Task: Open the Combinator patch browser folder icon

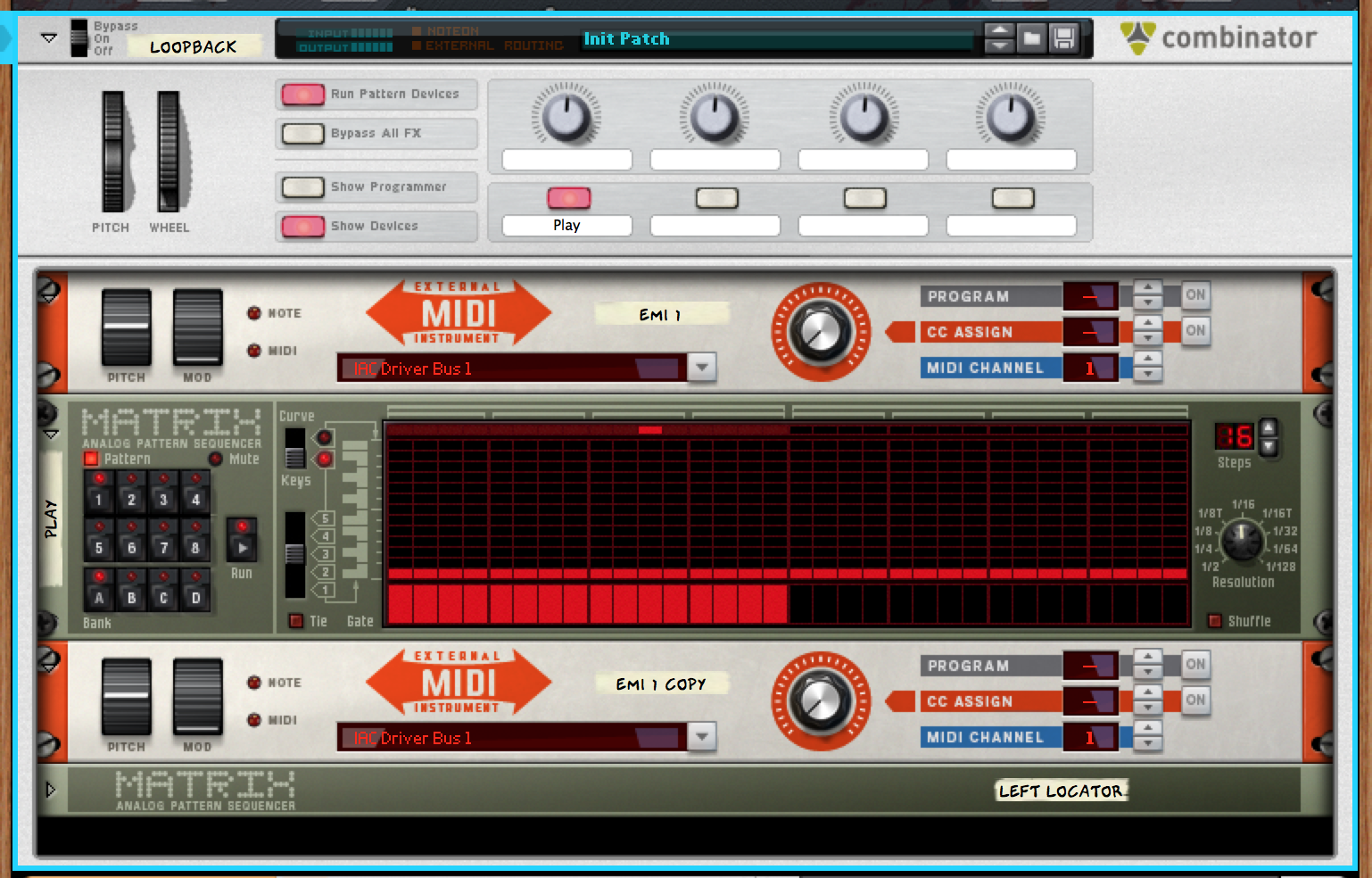Action: point(1031,38)
